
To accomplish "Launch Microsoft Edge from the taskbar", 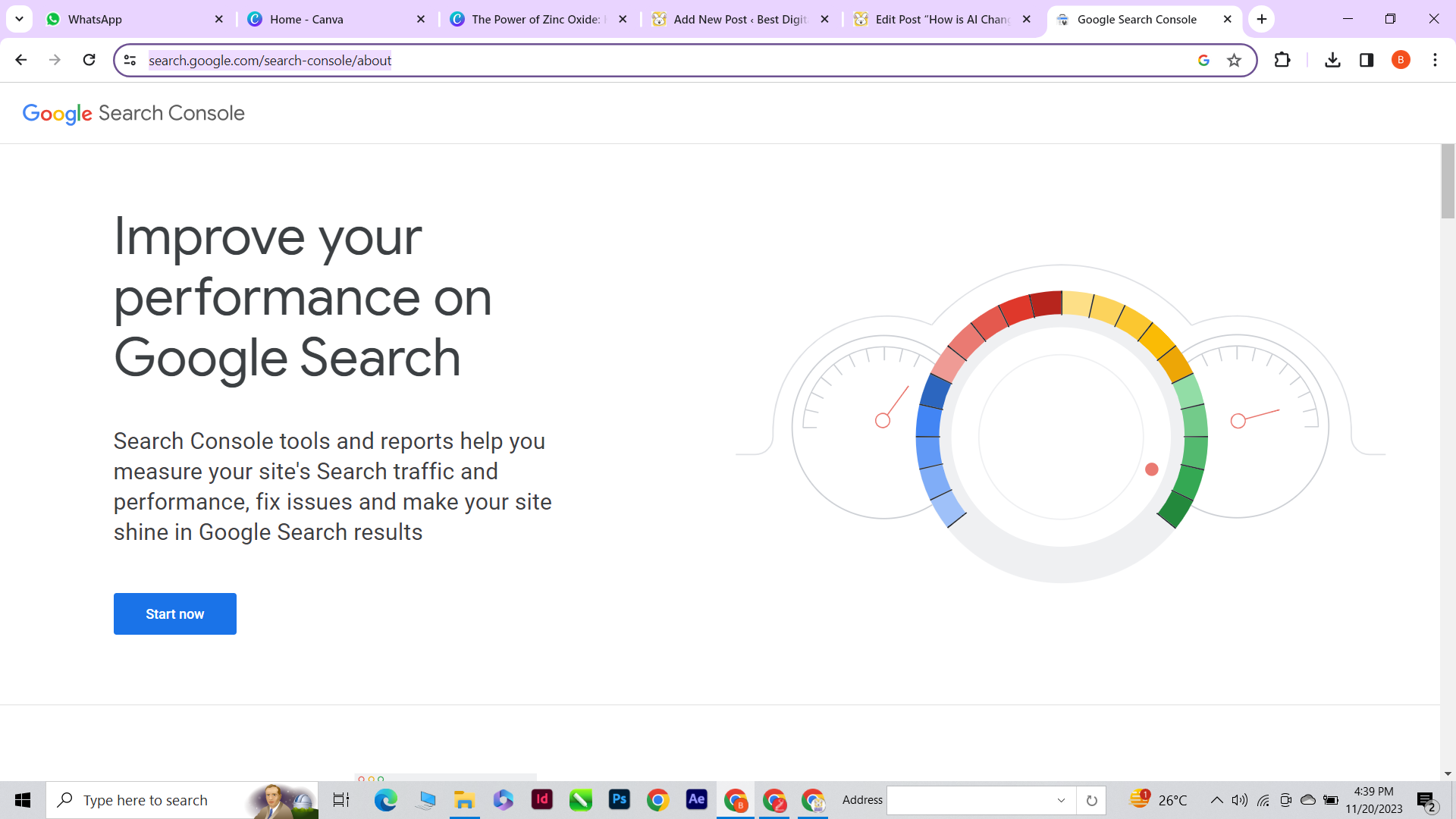I will click(385, 800).
